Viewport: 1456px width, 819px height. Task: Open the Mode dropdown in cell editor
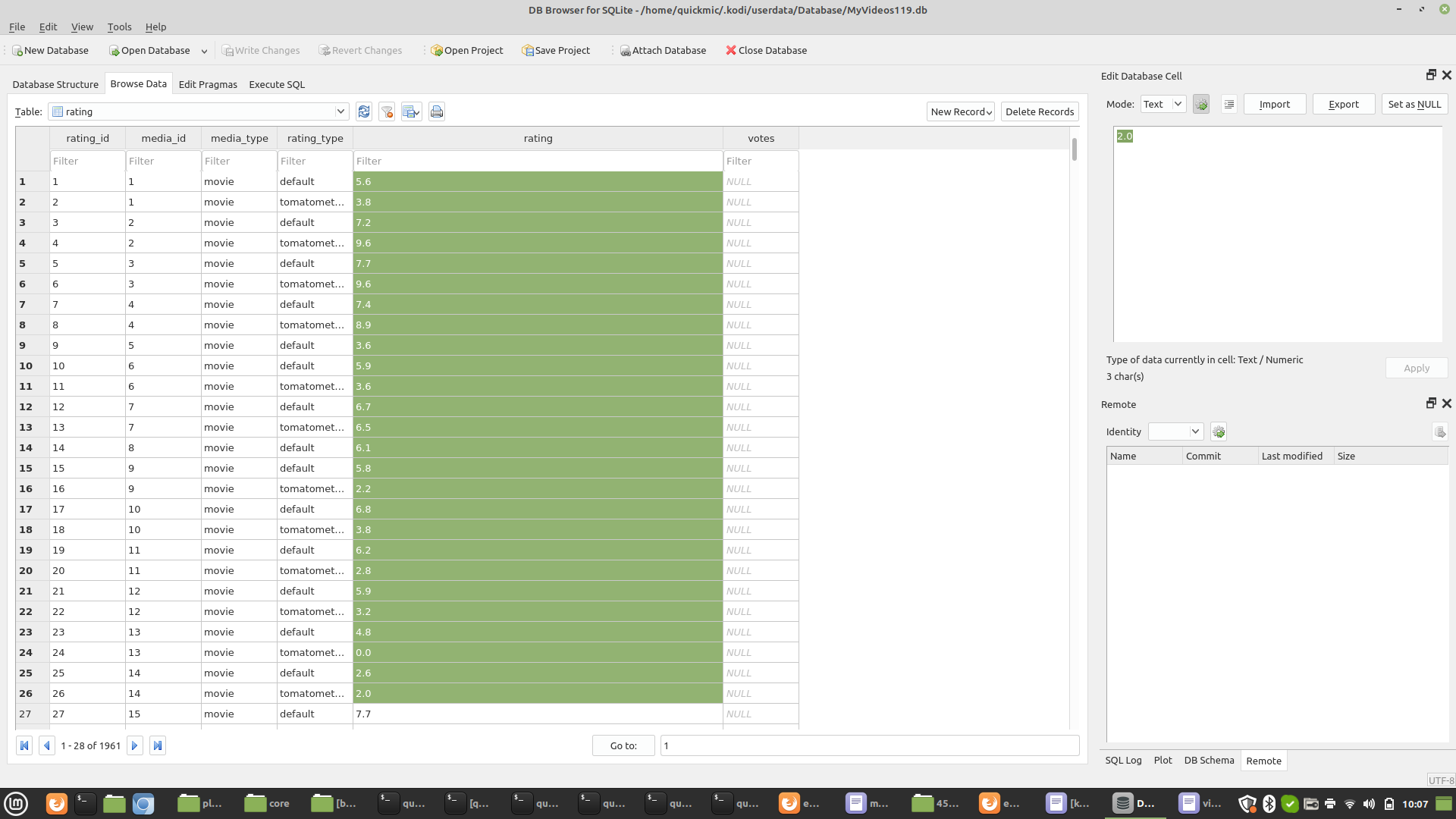pyautogui.click(x=1163, y=105)
